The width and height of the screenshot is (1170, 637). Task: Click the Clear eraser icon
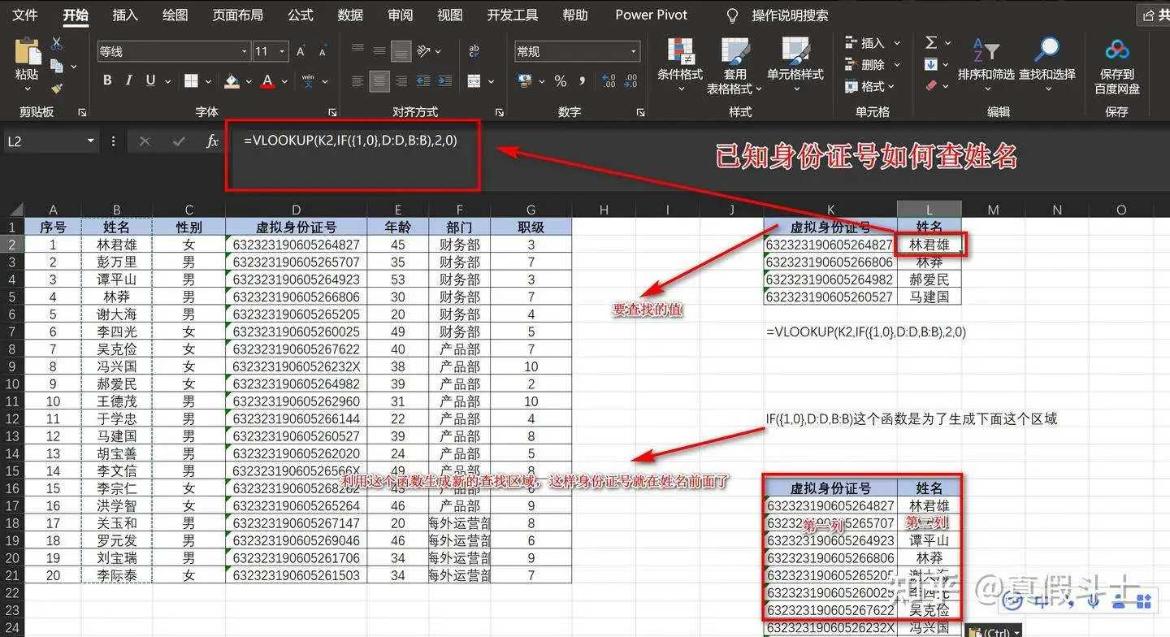(x=931, y=86)
